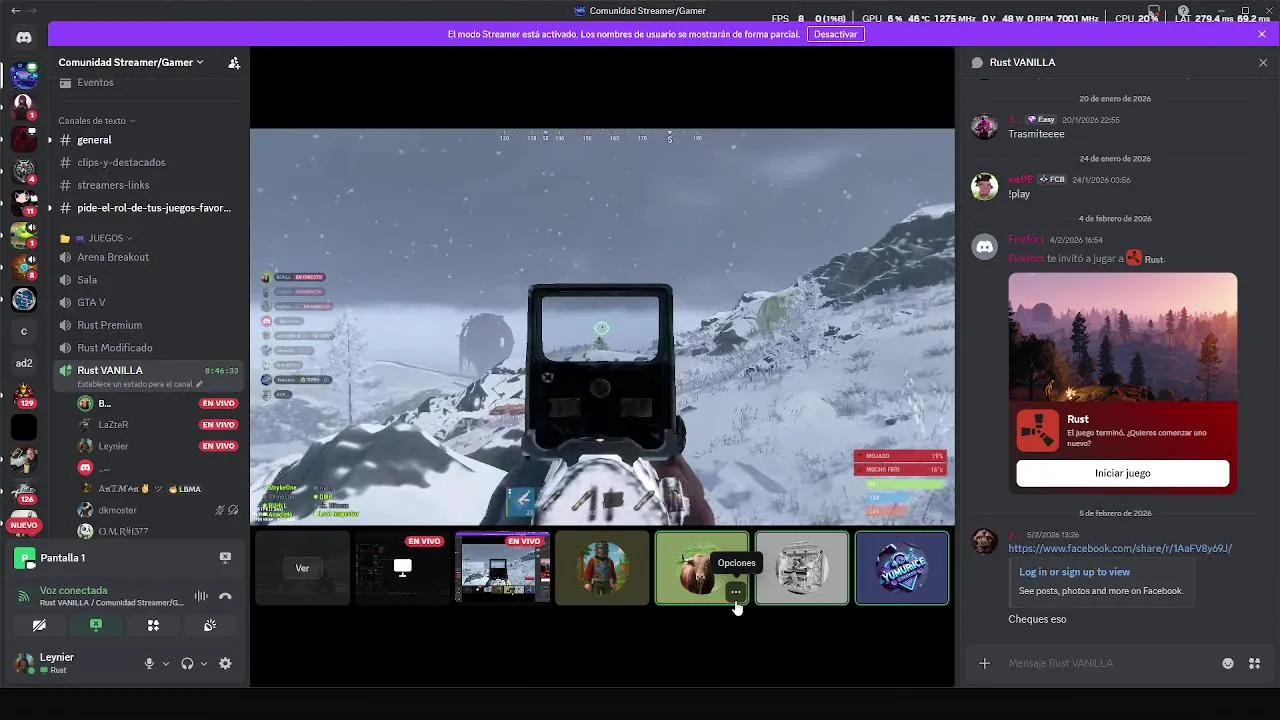Expand microphone input options arrow
Image resolution: width=1280 pixels, height=720 pixels.
point(166,663)
